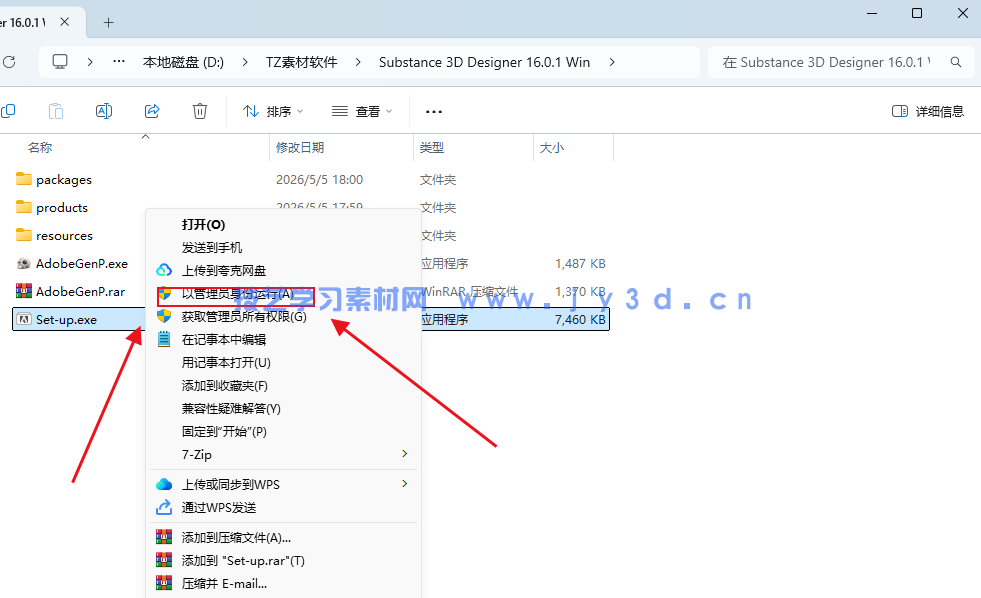Choose 通过WPS发送 menu entry
This screenshot has width=981, height=598.
click(x=283, y=507)
